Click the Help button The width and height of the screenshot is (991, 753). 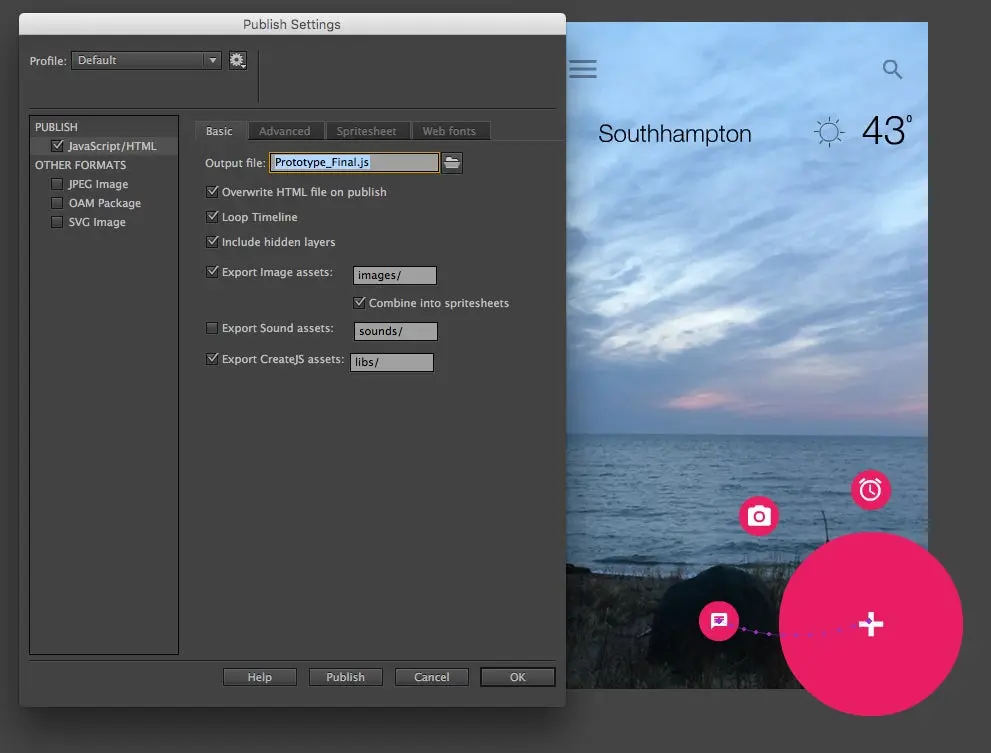pyautogui.click(x=259, y=676)
